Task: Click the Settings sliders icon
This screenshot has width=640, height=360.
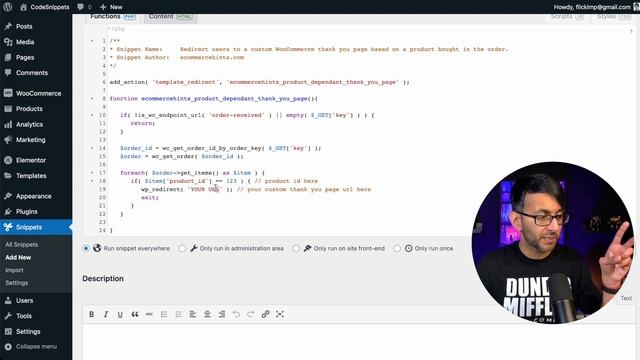Action: 8,331
